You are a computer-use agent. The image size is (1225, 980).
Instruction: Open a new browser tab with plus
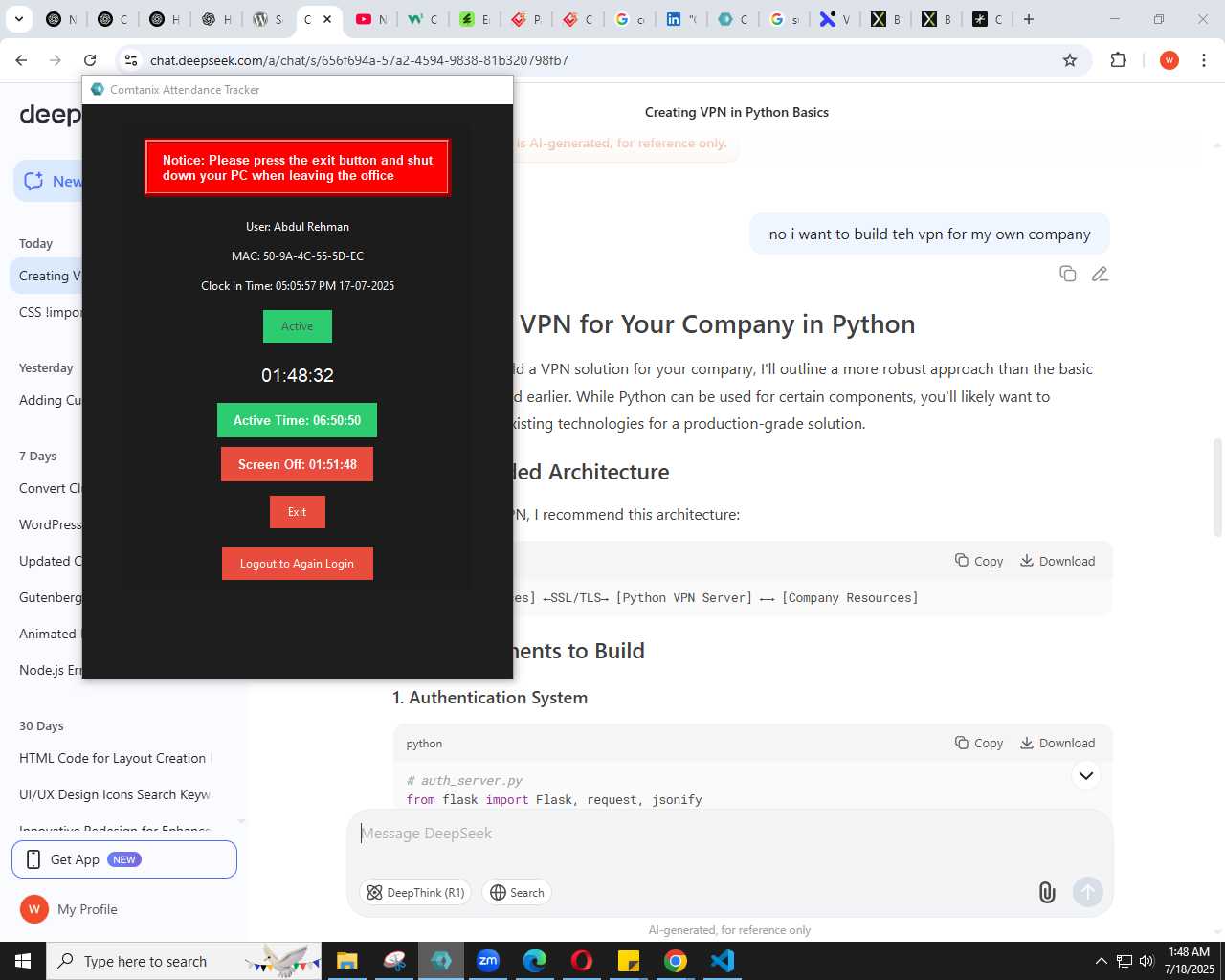1029,19
